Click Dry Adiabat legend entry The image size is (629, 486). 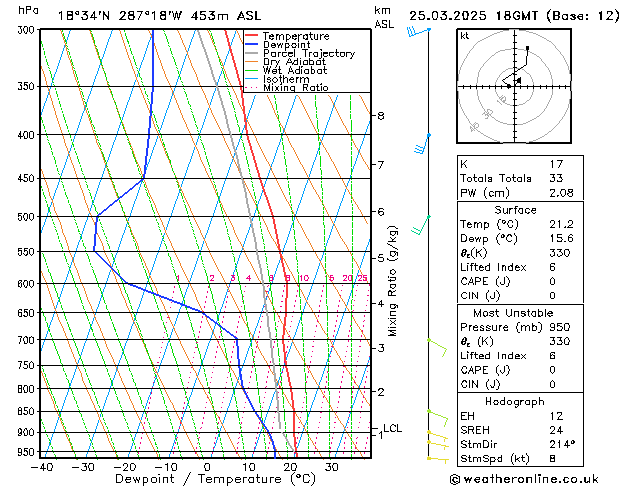coord(294,62)
